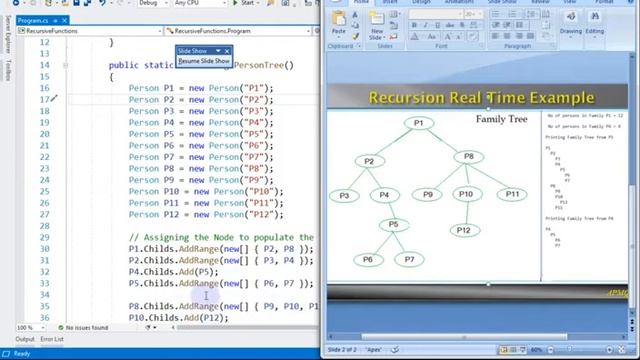640x360 pixels.
Task: Switch to the Slide Show ribbon tab
Action: tap(502, 2)
